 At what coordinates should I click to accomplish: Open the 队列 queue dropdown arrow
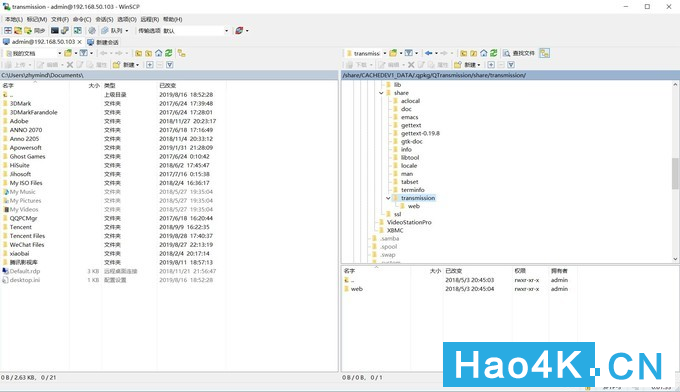[127, 31]
